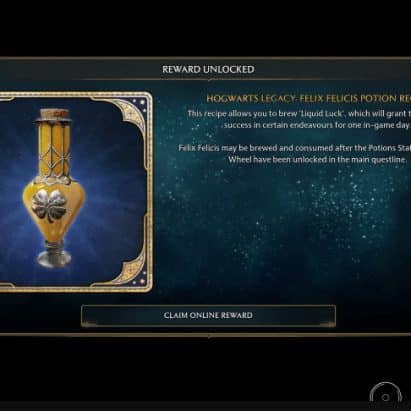This screenshot has width=411, height=411.
Task: Click the notch marker under Reward Unlocked header
Action: [x=209, y=80]
